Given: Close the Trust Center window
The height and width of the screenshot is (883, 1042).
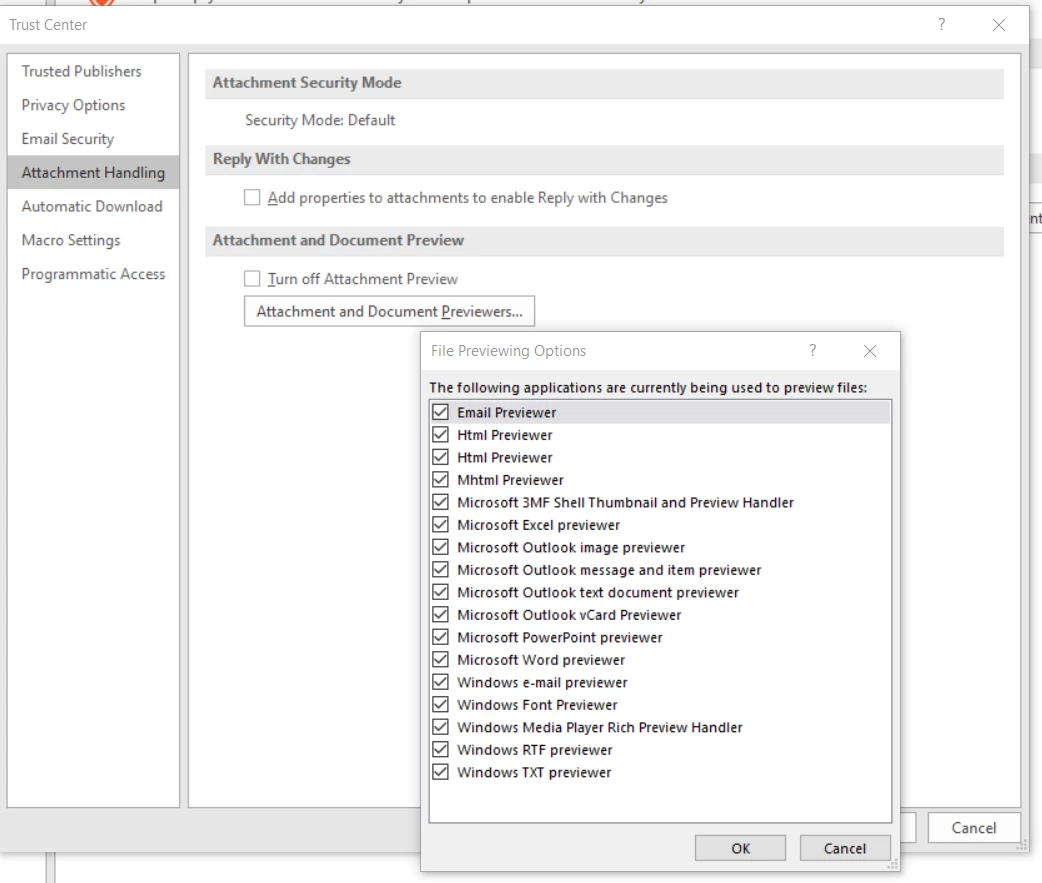Looking at the screenshot, I should click(x=999, y=25).
